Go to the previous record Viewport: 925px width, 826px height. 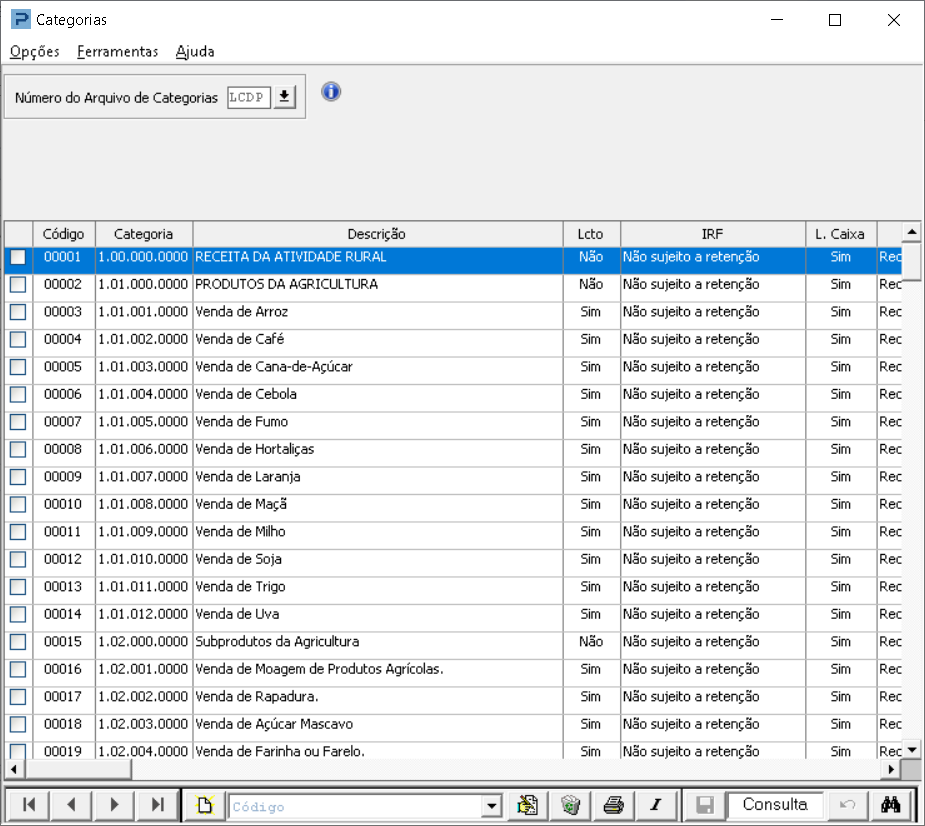71,804
